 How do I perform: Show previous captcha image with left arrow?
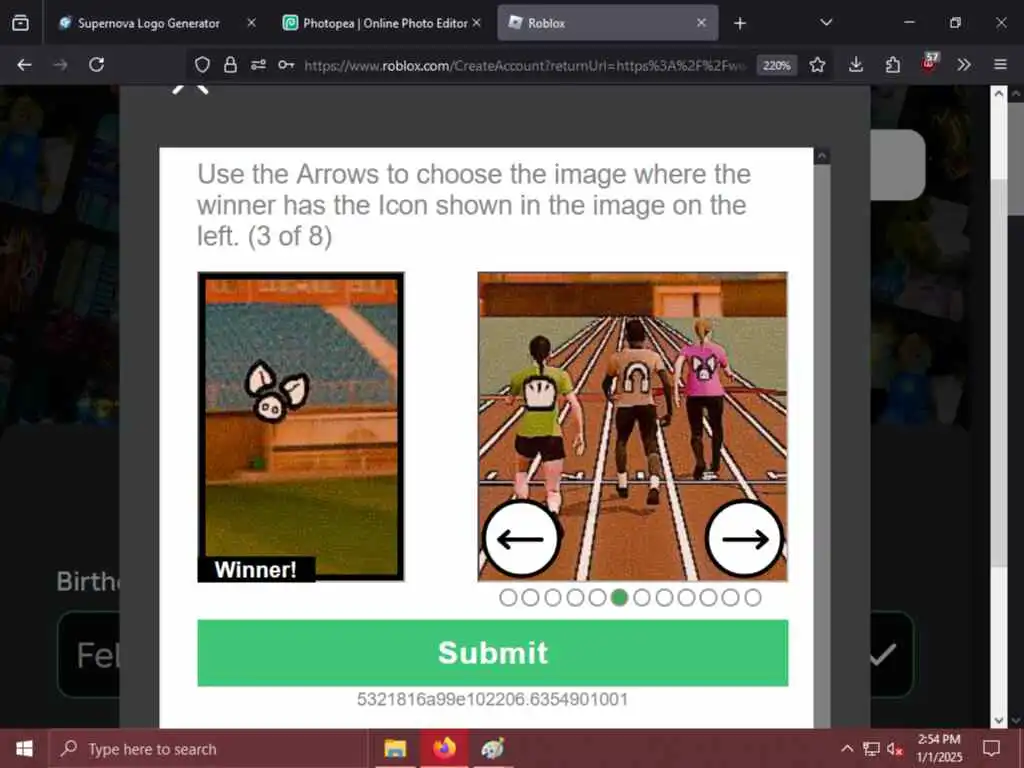pyautogui.click(x=521, y=539)
